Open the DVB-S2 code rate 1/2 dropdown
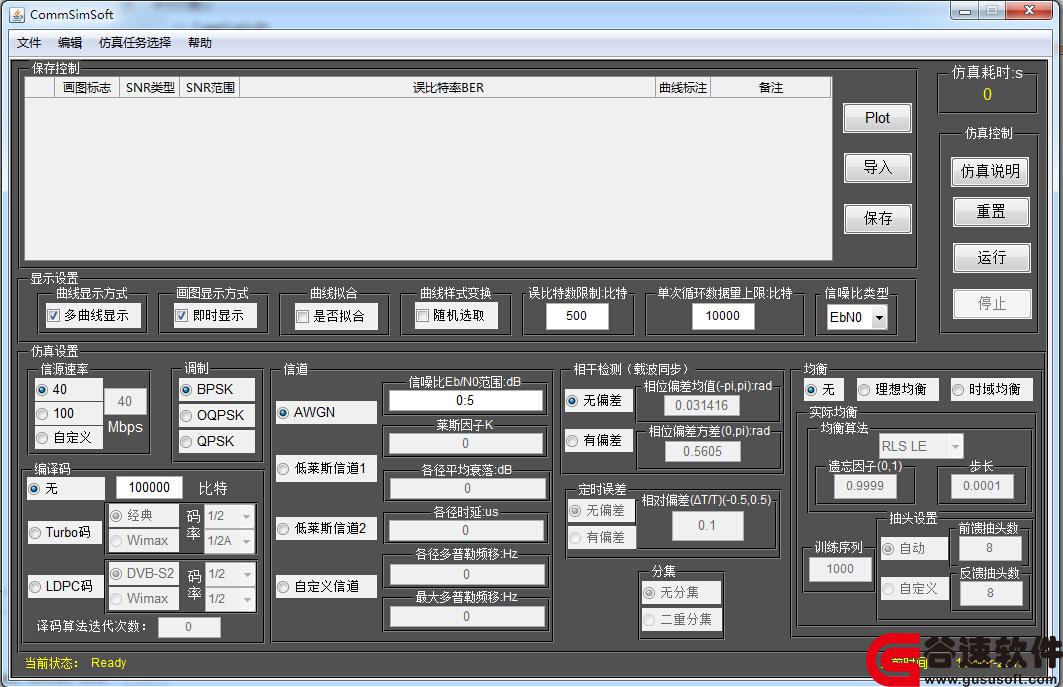The height and width of the screenshot is (687, 1063). click(230, 574)
